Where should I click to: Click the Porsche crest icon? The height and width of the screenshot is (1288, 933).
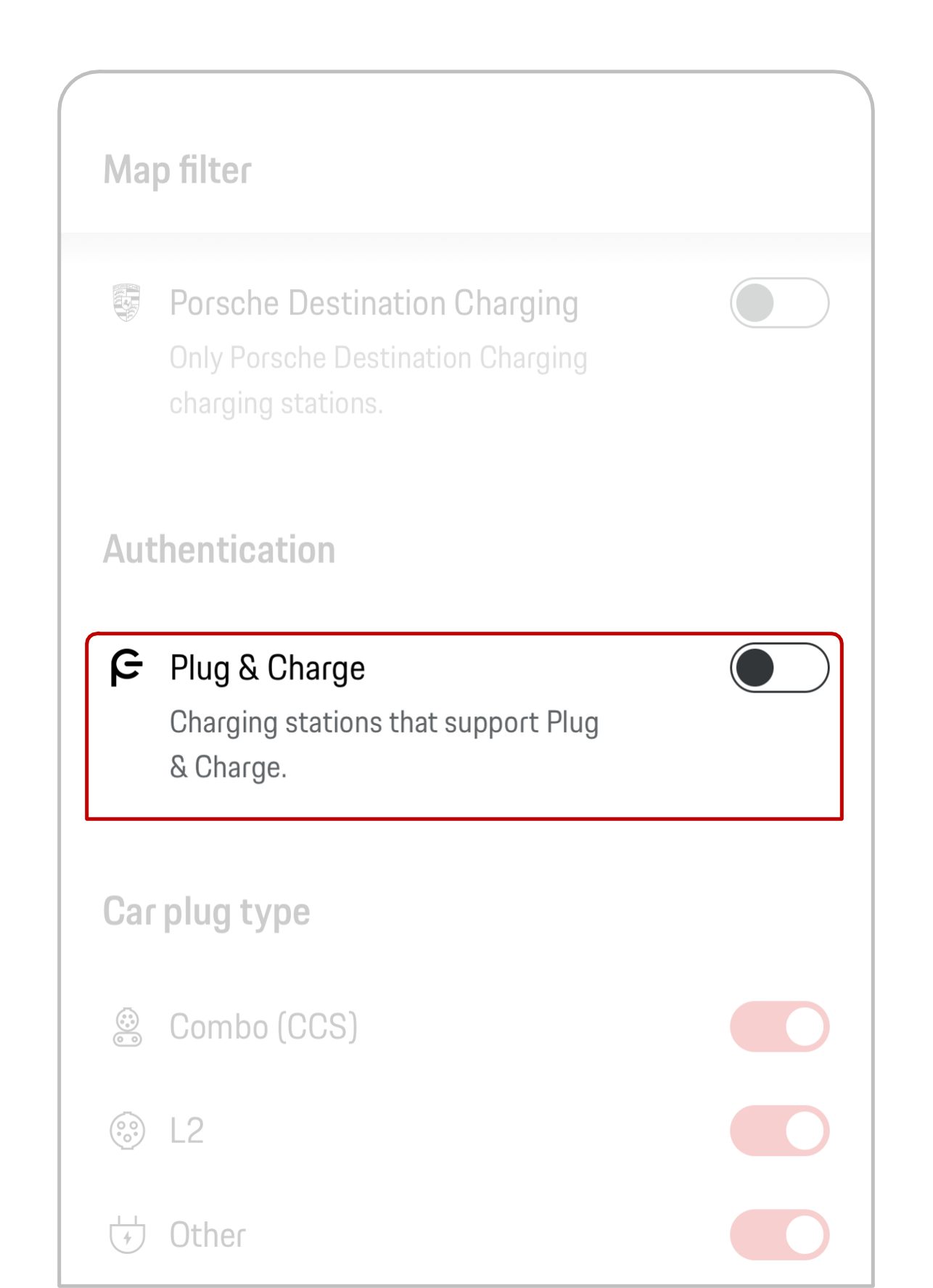click(126, 303)
